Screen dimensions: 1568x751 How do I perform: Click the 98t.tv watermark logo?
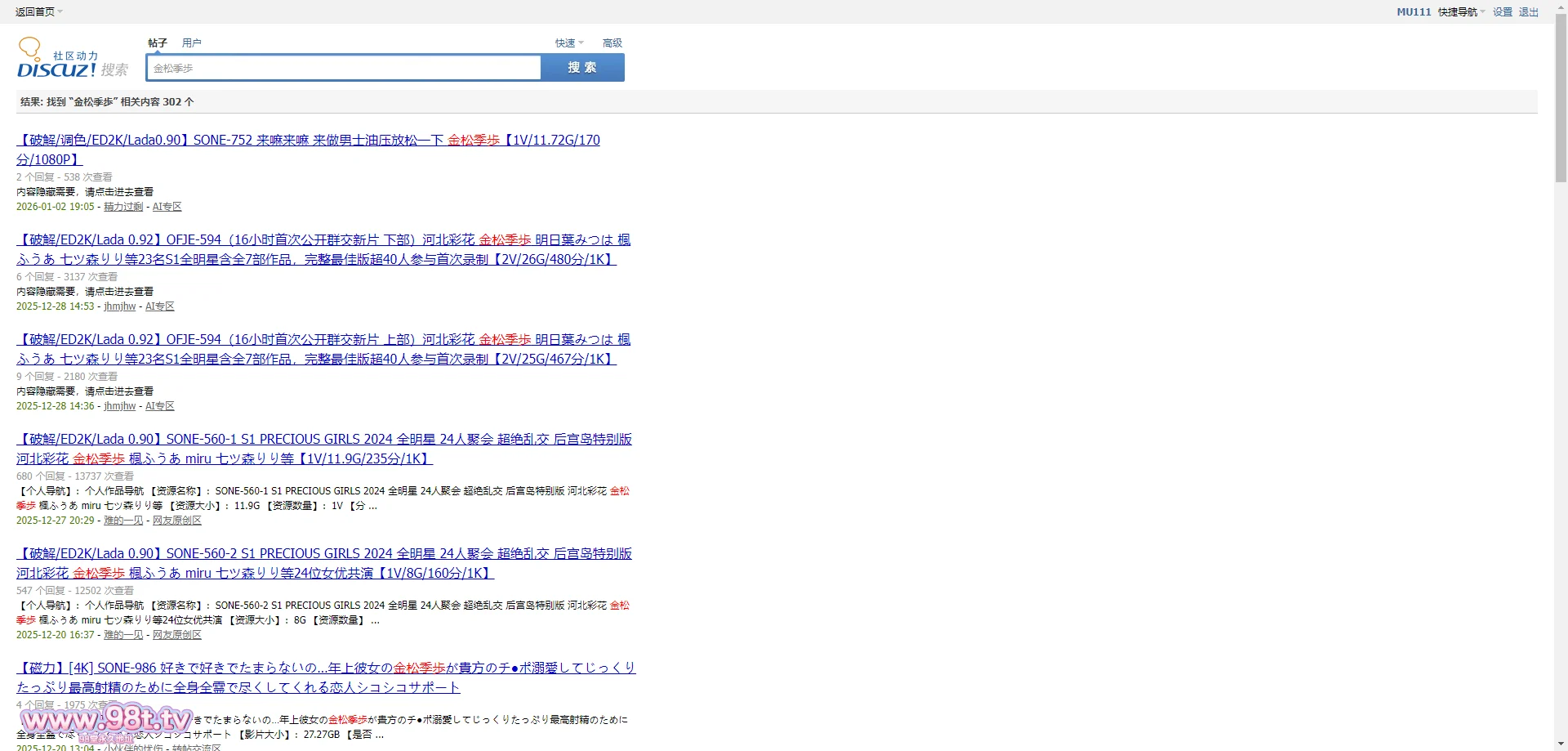(106, 719)
